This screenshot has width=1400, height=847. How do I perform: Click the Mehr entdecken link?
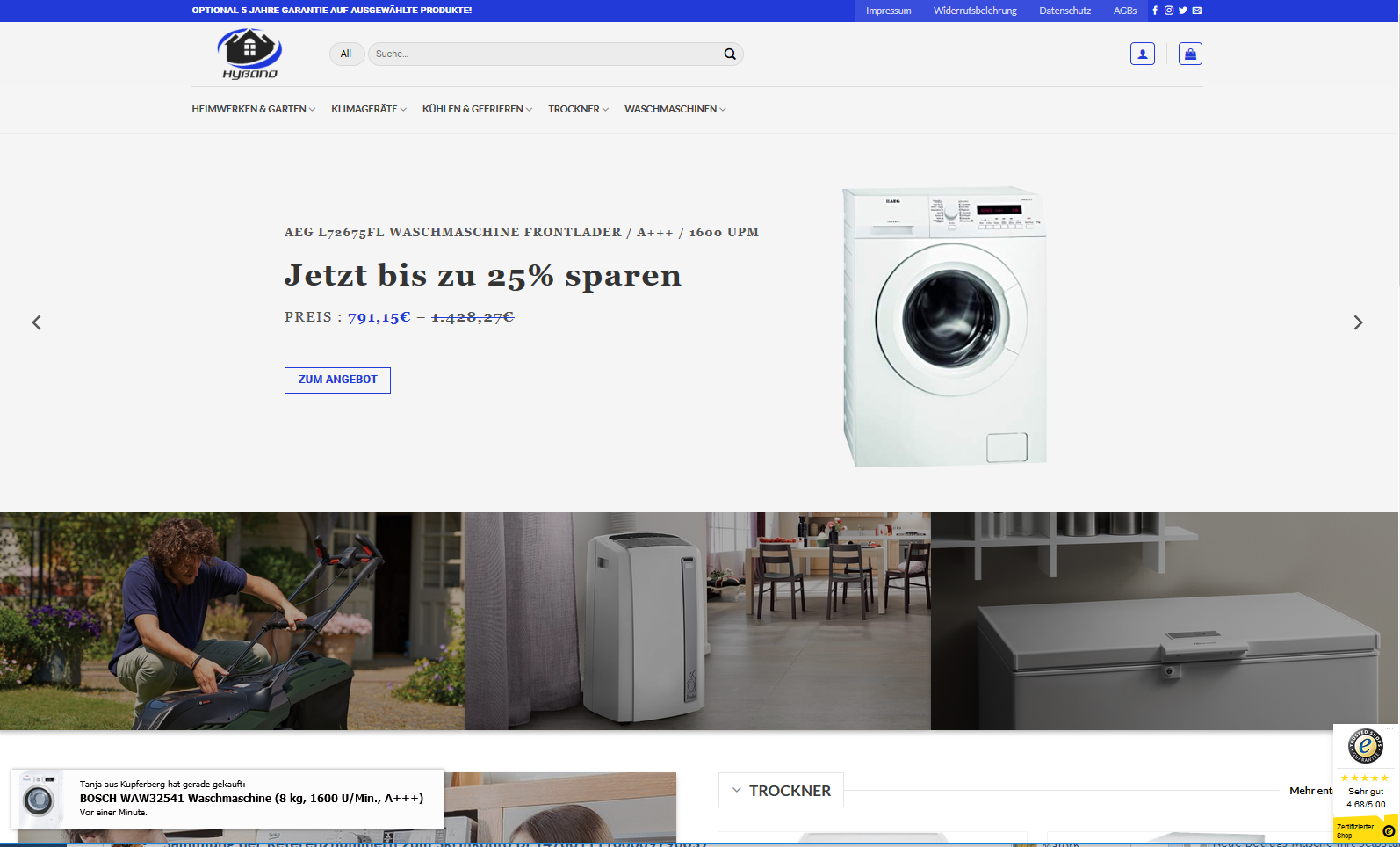[1310, 791]
